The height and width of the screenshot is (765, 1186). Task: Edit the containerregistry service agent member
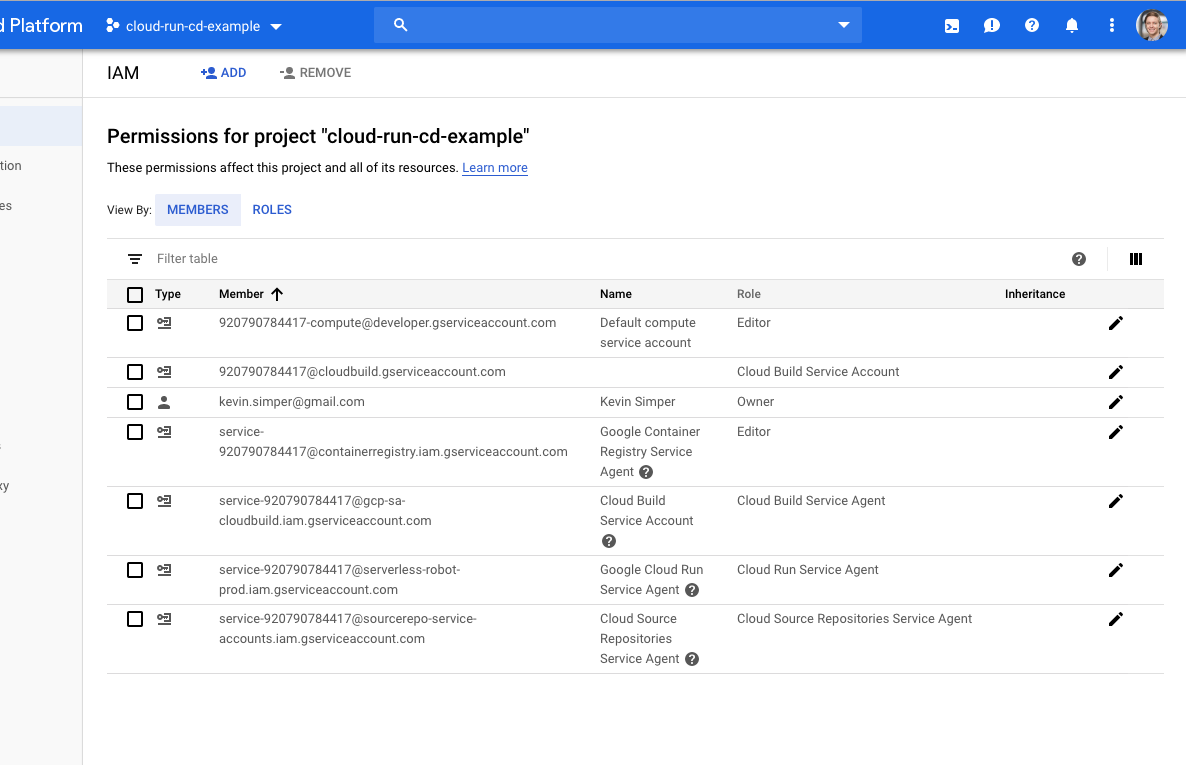point(1116,432)
